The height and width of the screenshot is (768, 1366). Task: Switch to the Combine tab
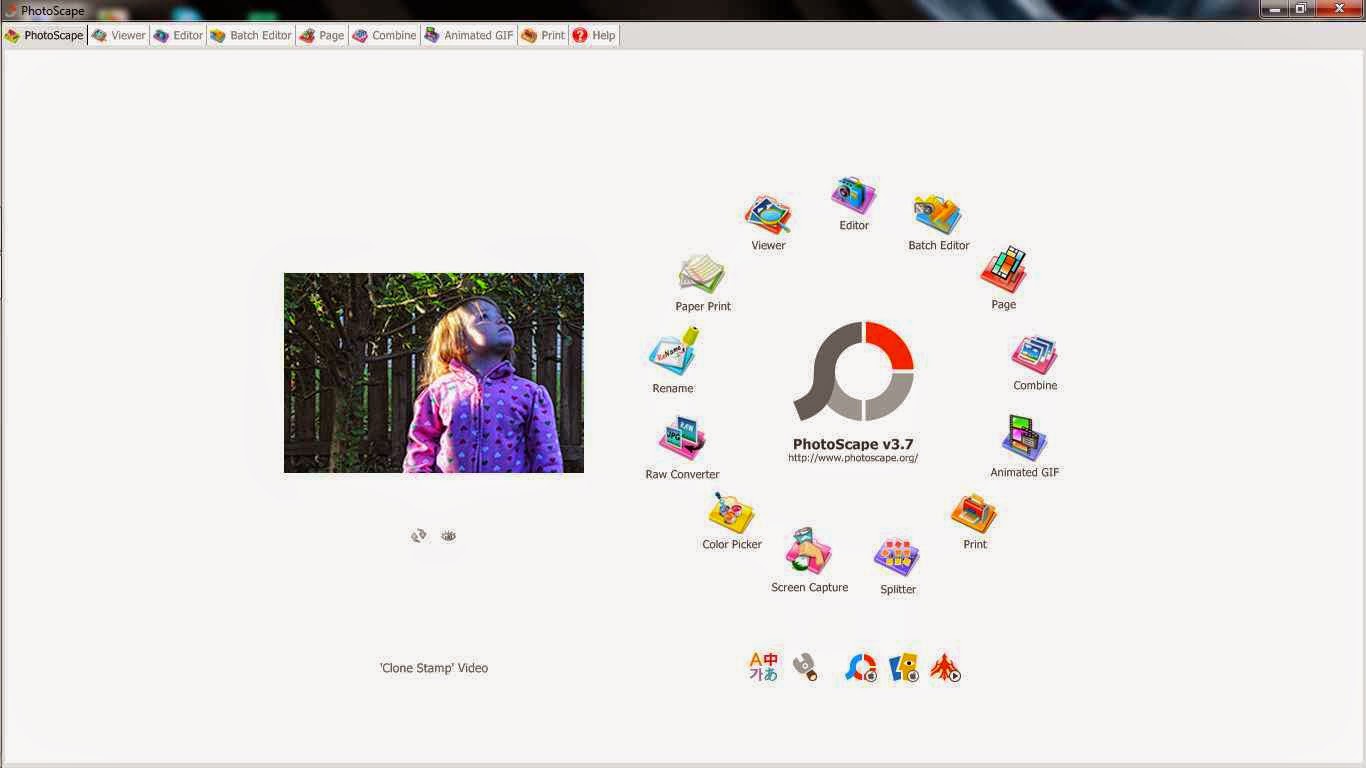(384, 35)
